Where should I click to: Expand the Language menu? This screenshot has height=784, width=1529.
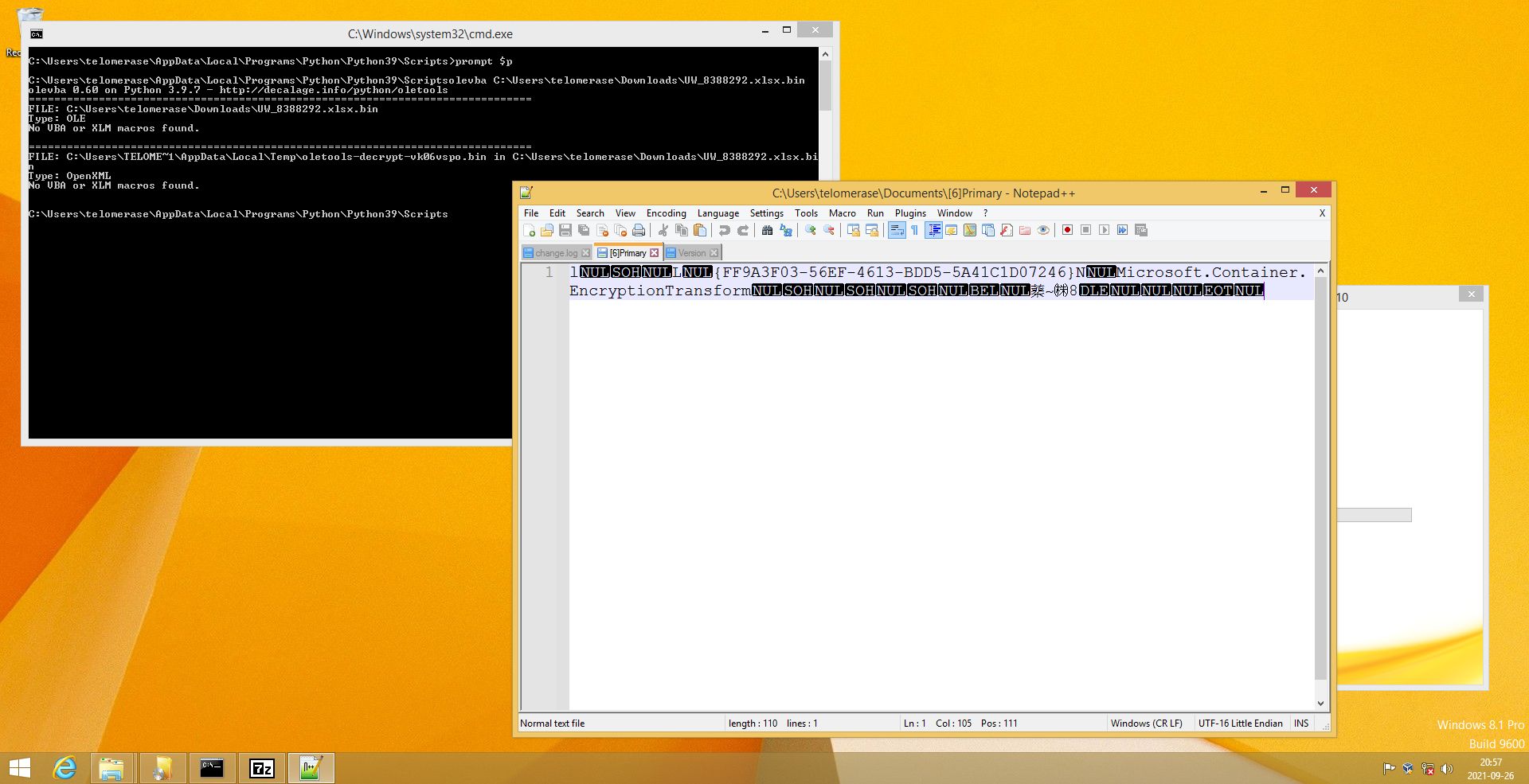click(x=718, y=213)
